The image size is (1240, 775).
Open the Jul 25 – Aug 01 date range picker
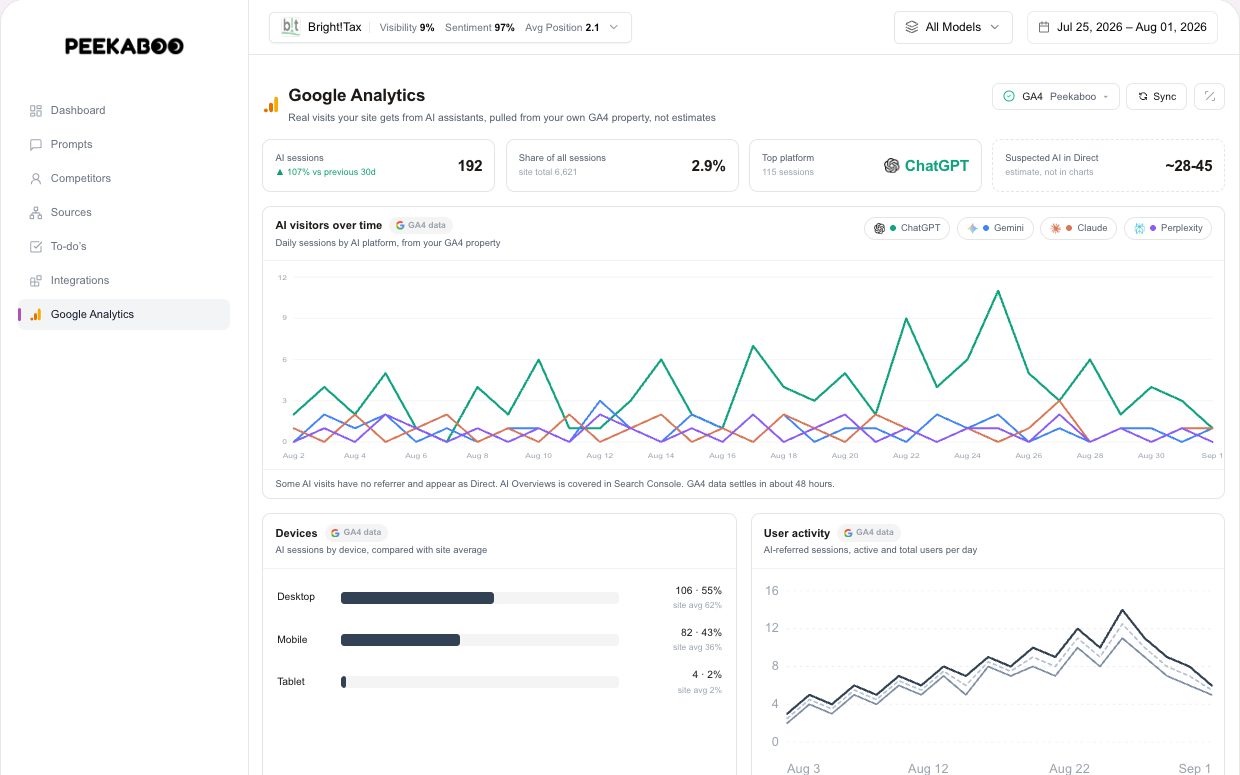pos(1122,27)
